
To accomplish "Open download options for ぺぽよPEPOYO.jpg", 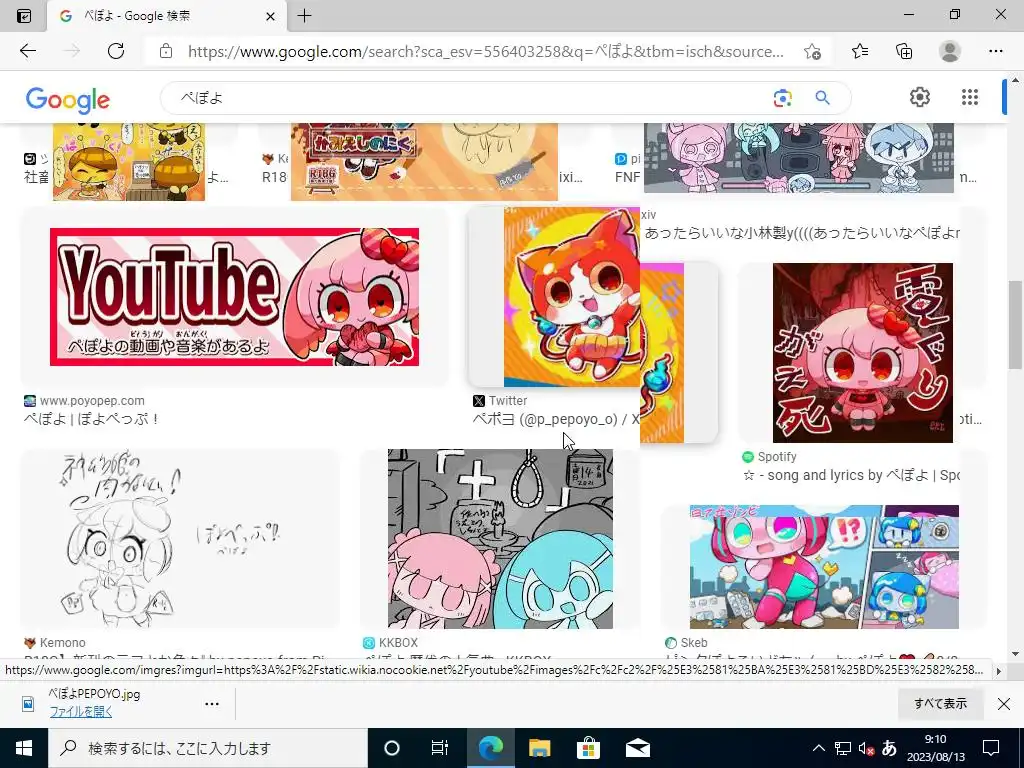I will (212, 704).
